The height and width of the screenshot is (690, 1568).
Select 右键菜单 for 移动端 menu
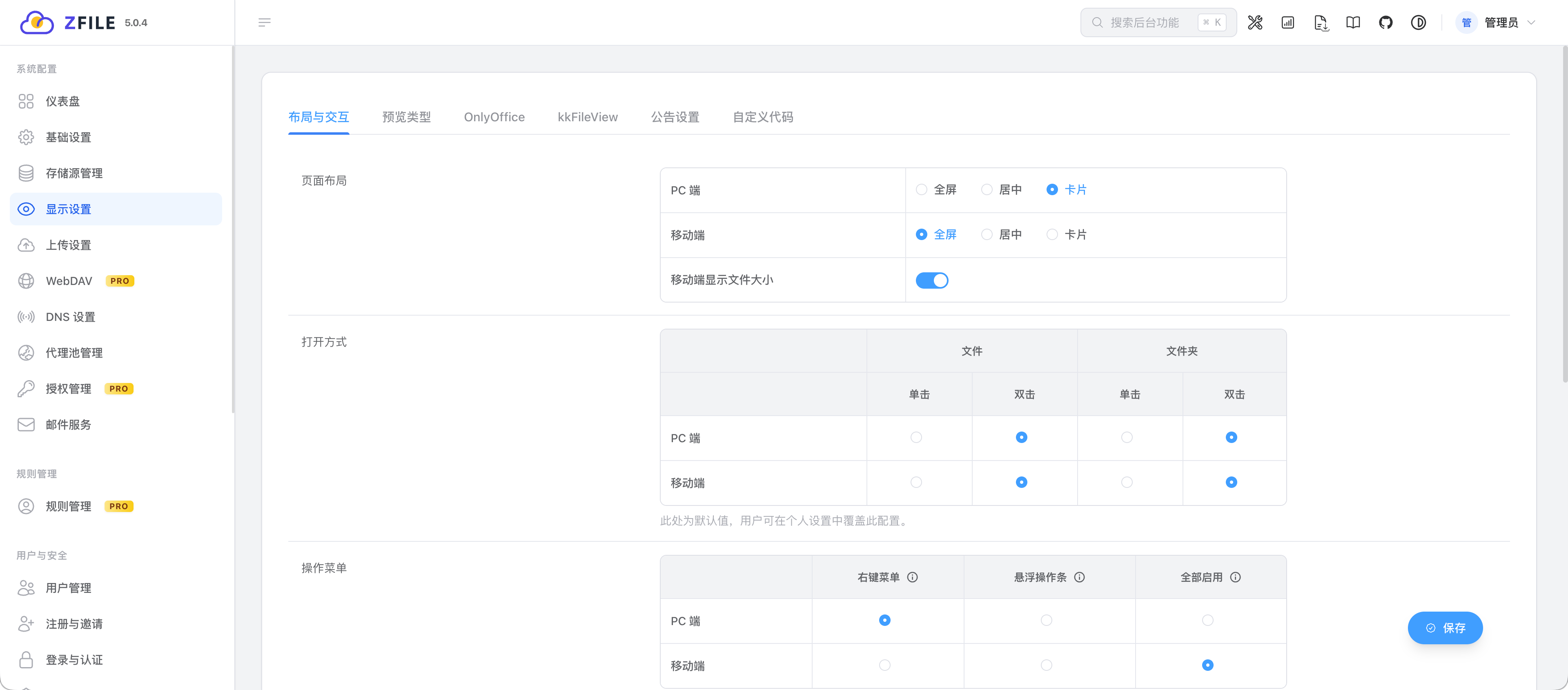[884, 665]
